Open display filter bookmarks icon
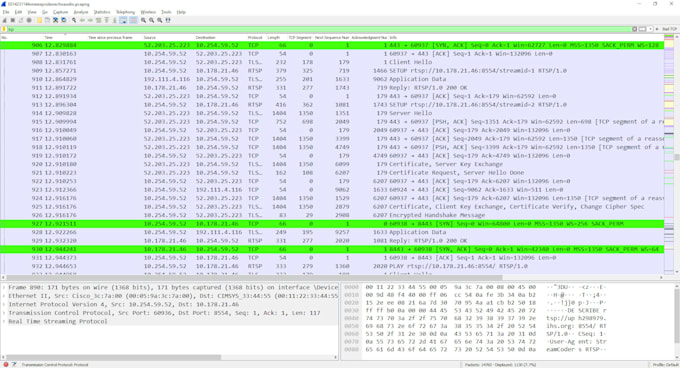This screenshot has width=680, height=368. click(4, 29)
